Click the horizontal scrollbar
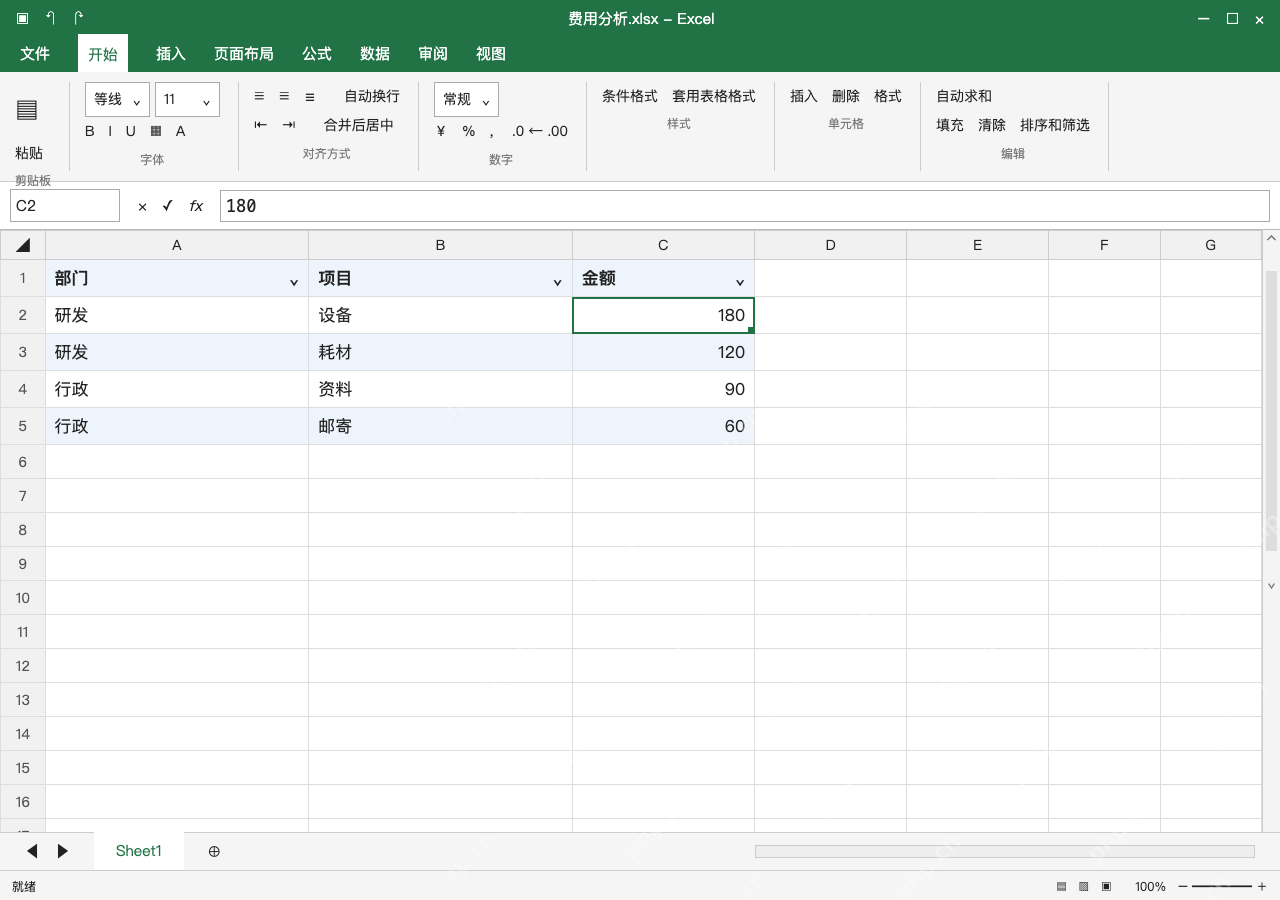1280x900 pixels. click(1004, 851)
